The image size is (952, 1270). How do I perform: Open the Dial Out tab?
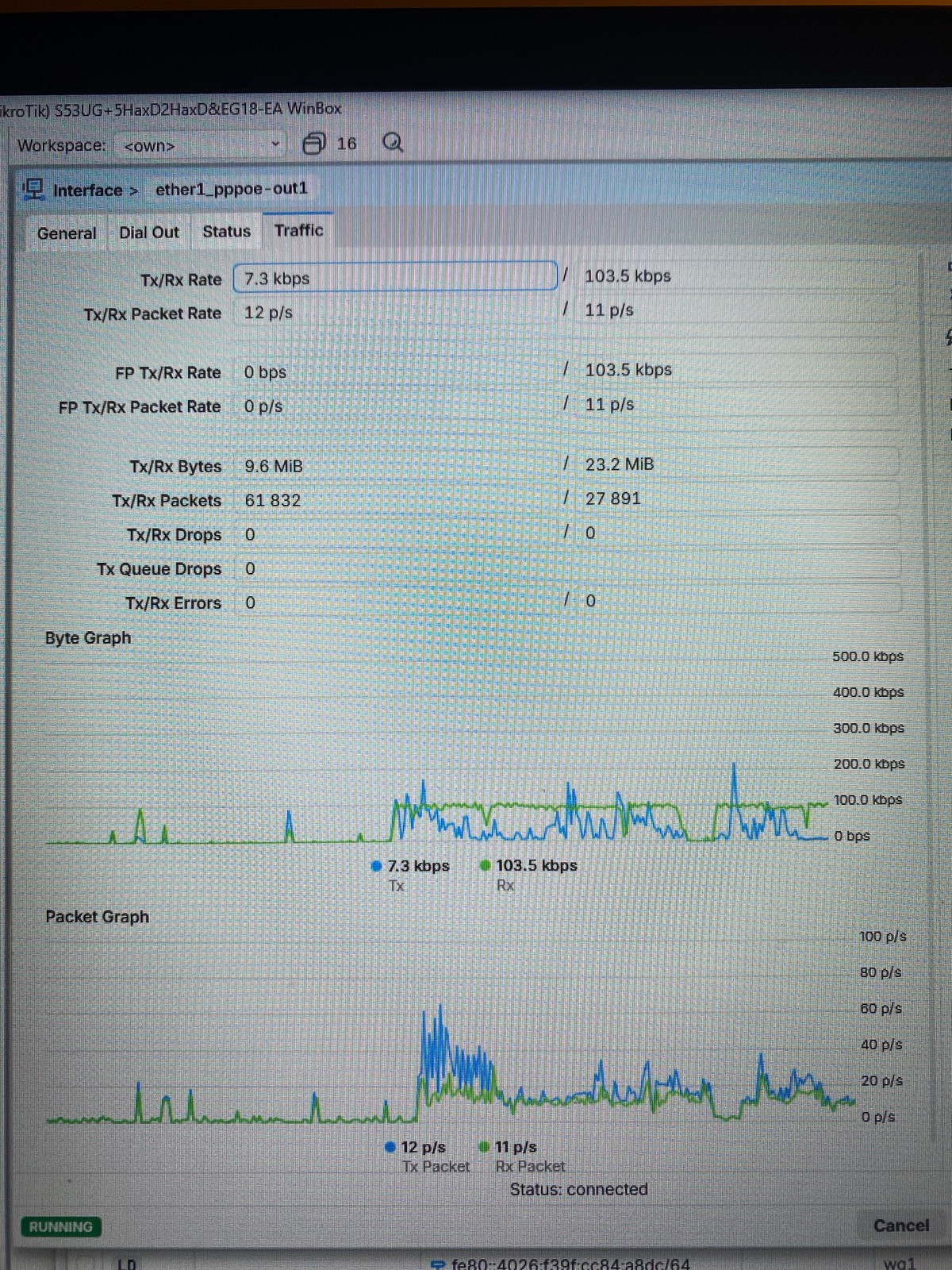coord(149,233)
